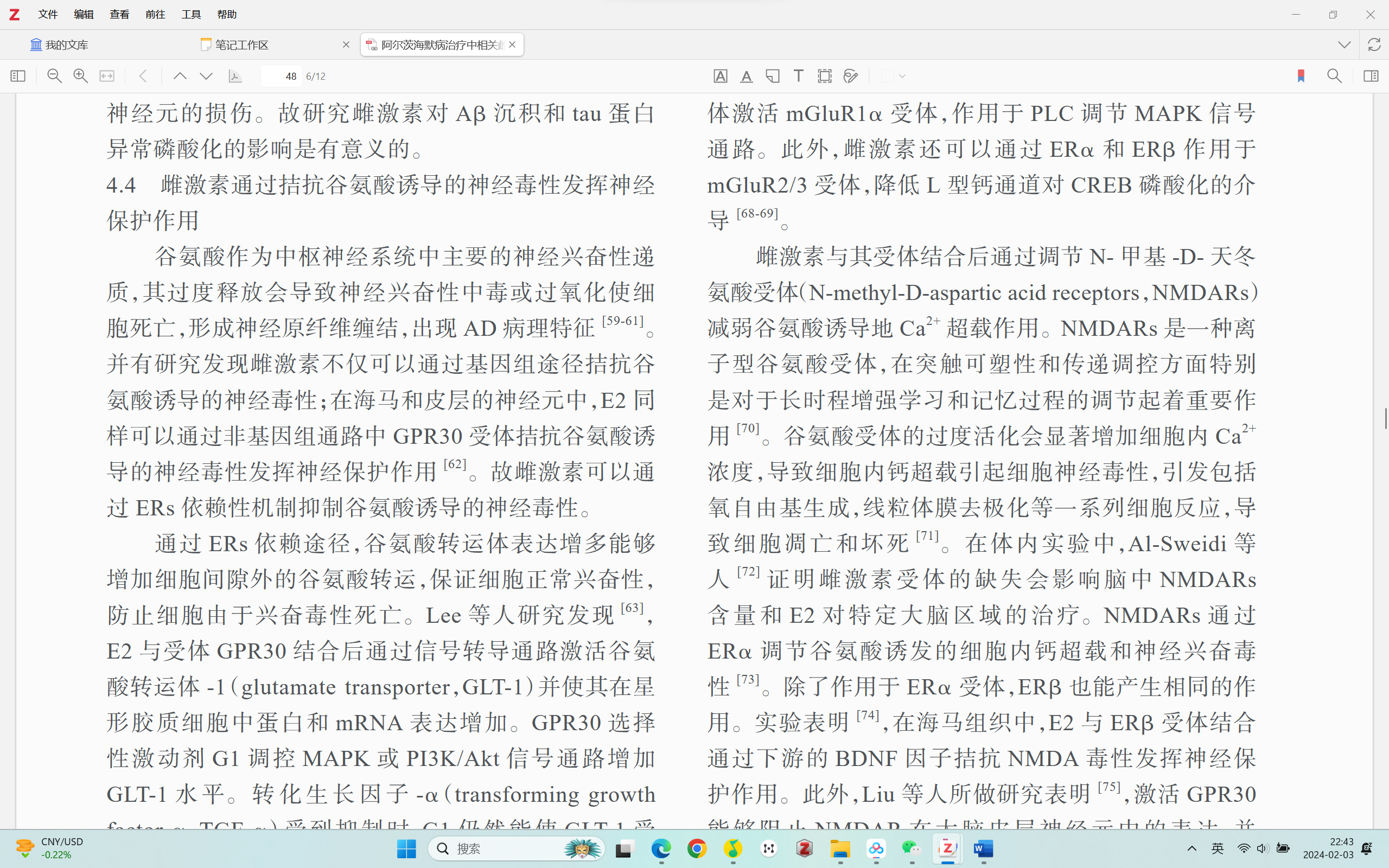Select the ink drawing tool

pyautogui.click(x=851, y=76)
